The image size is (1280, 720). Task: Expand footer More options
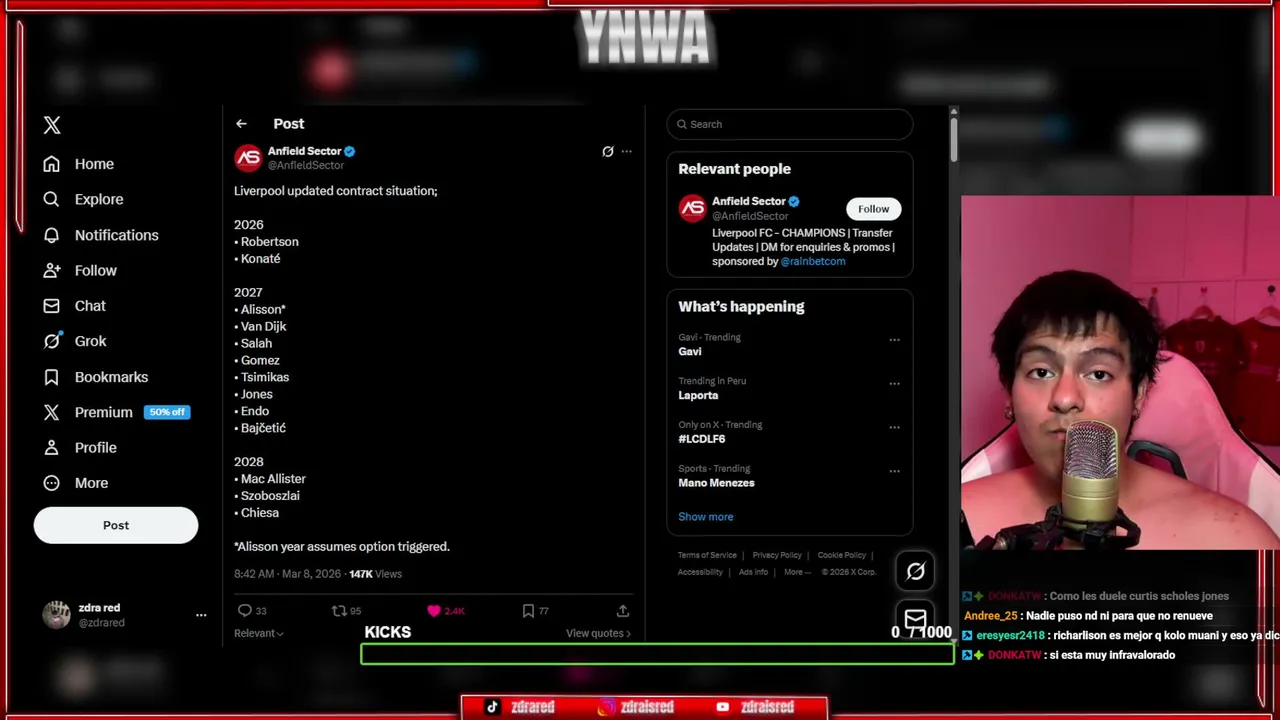tap(797, 572)
